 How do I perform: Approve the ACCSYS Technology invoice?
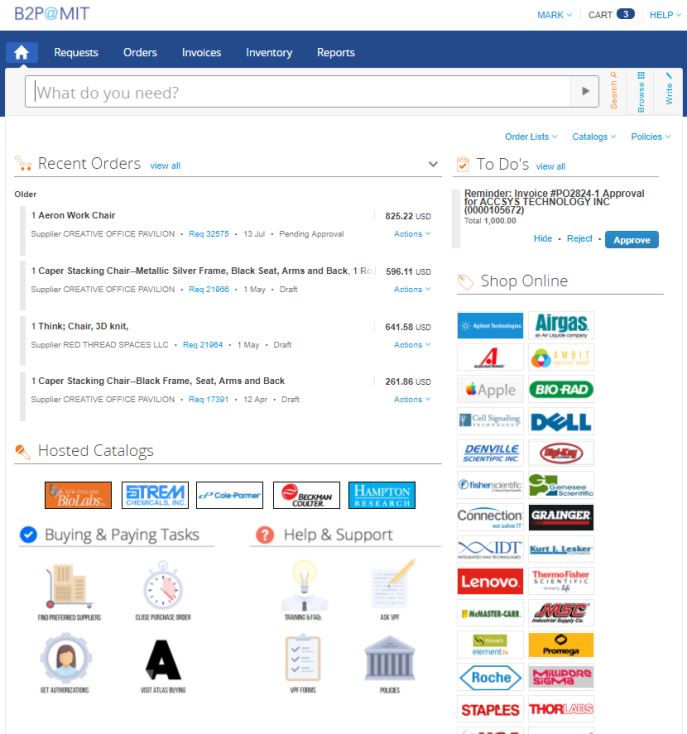pyautogui.click(x=631, y=240)
